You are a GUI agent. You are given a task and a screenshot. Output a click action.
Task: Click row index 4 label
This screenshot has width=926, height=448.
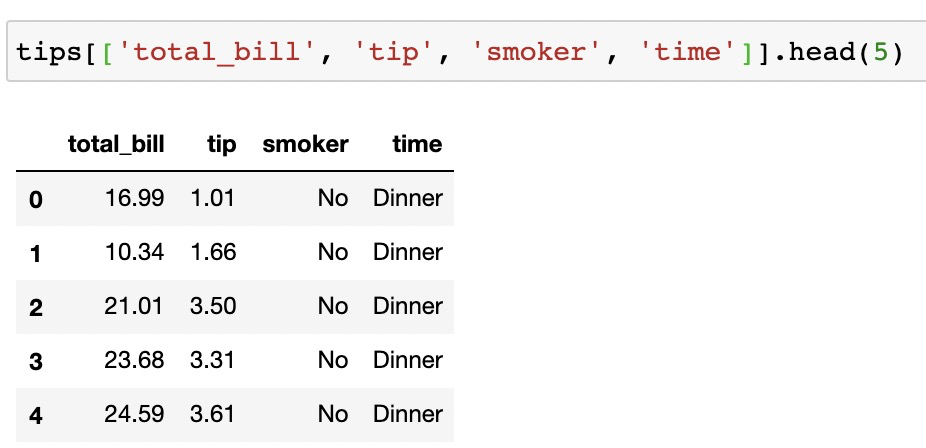(x=35, y=416)
